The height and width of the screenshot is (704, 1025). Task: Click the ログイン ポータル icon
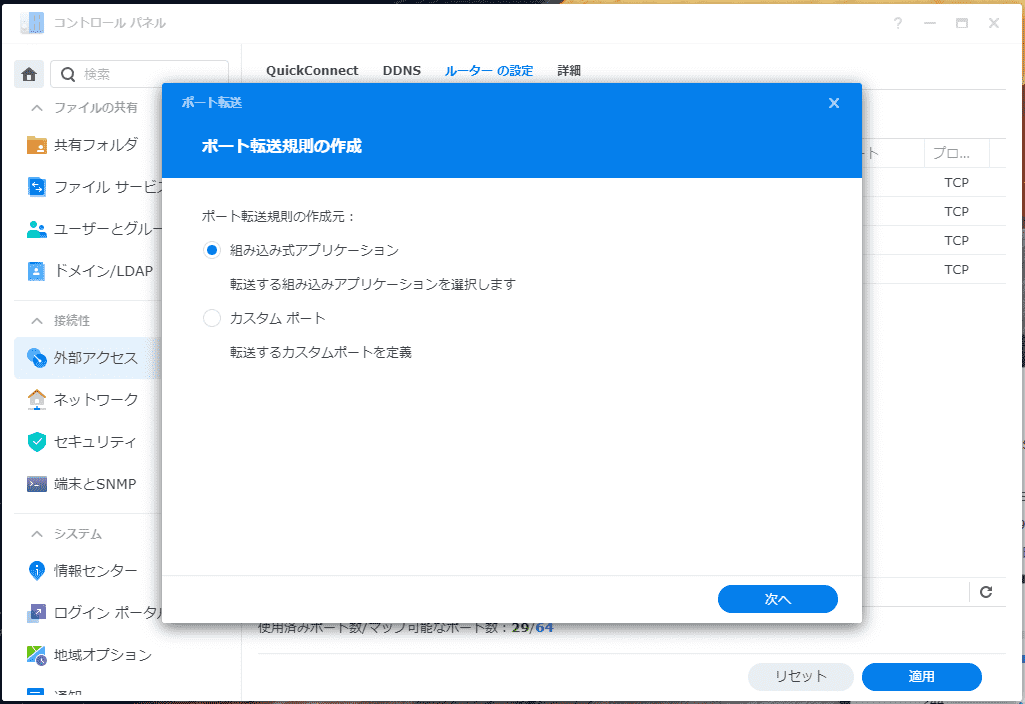click(x=37, y=612)
